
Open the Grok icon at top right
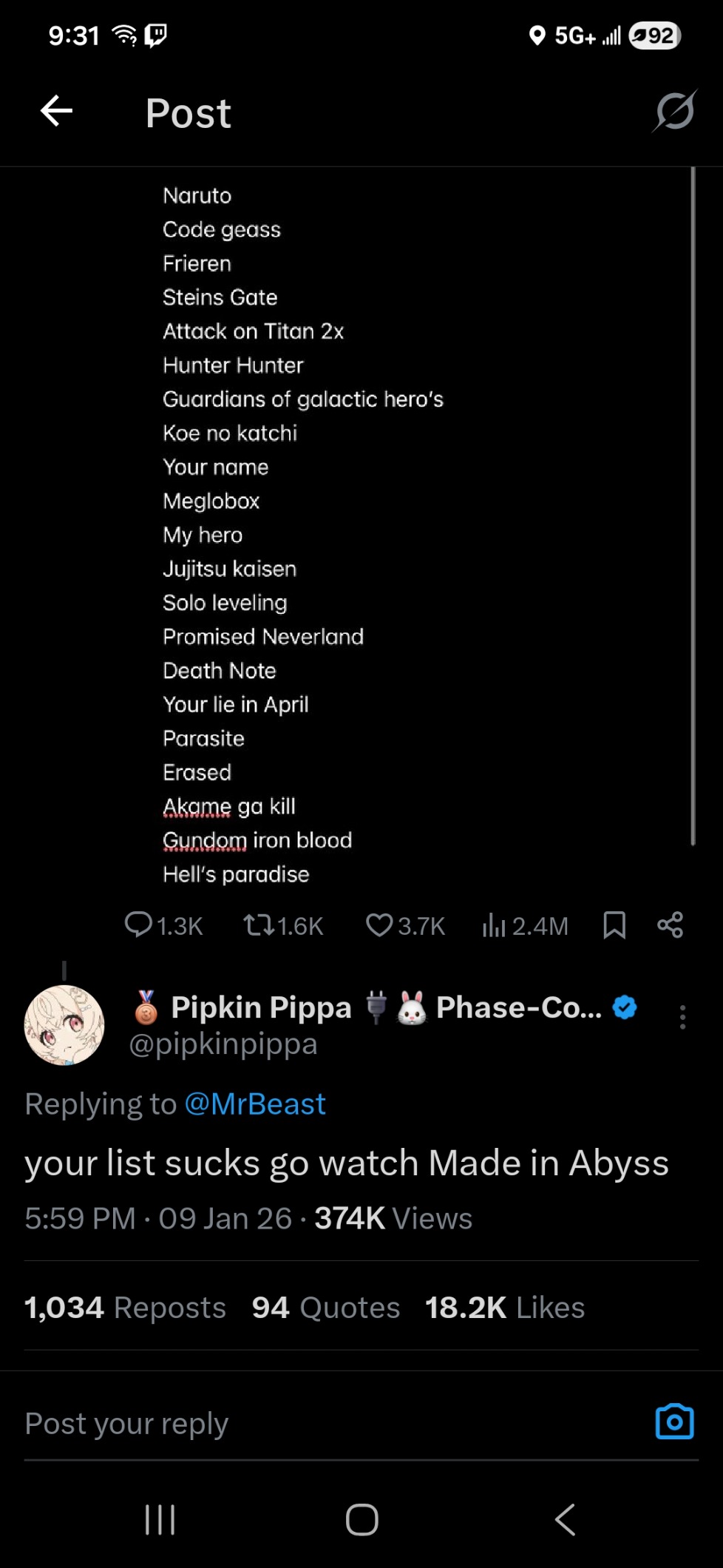coord(674,112)
